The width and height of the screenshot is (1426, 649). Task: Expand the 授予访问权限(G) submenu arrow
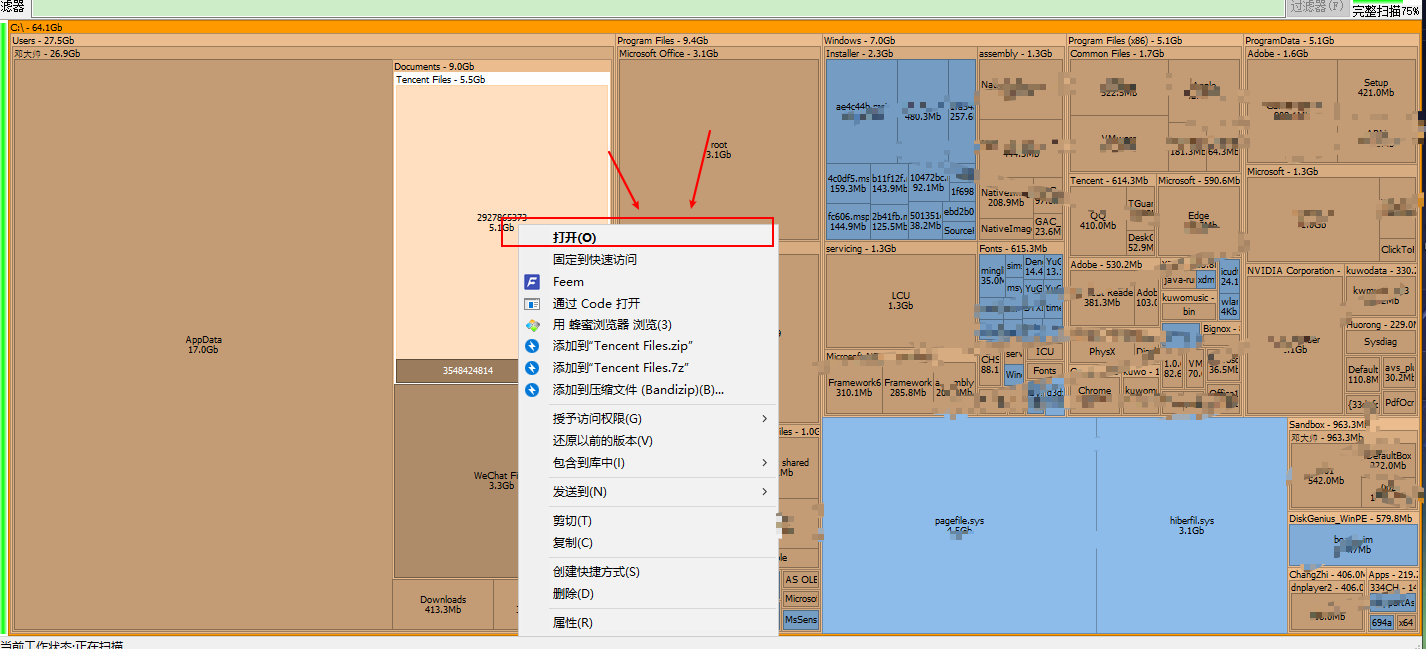point(765,418)
